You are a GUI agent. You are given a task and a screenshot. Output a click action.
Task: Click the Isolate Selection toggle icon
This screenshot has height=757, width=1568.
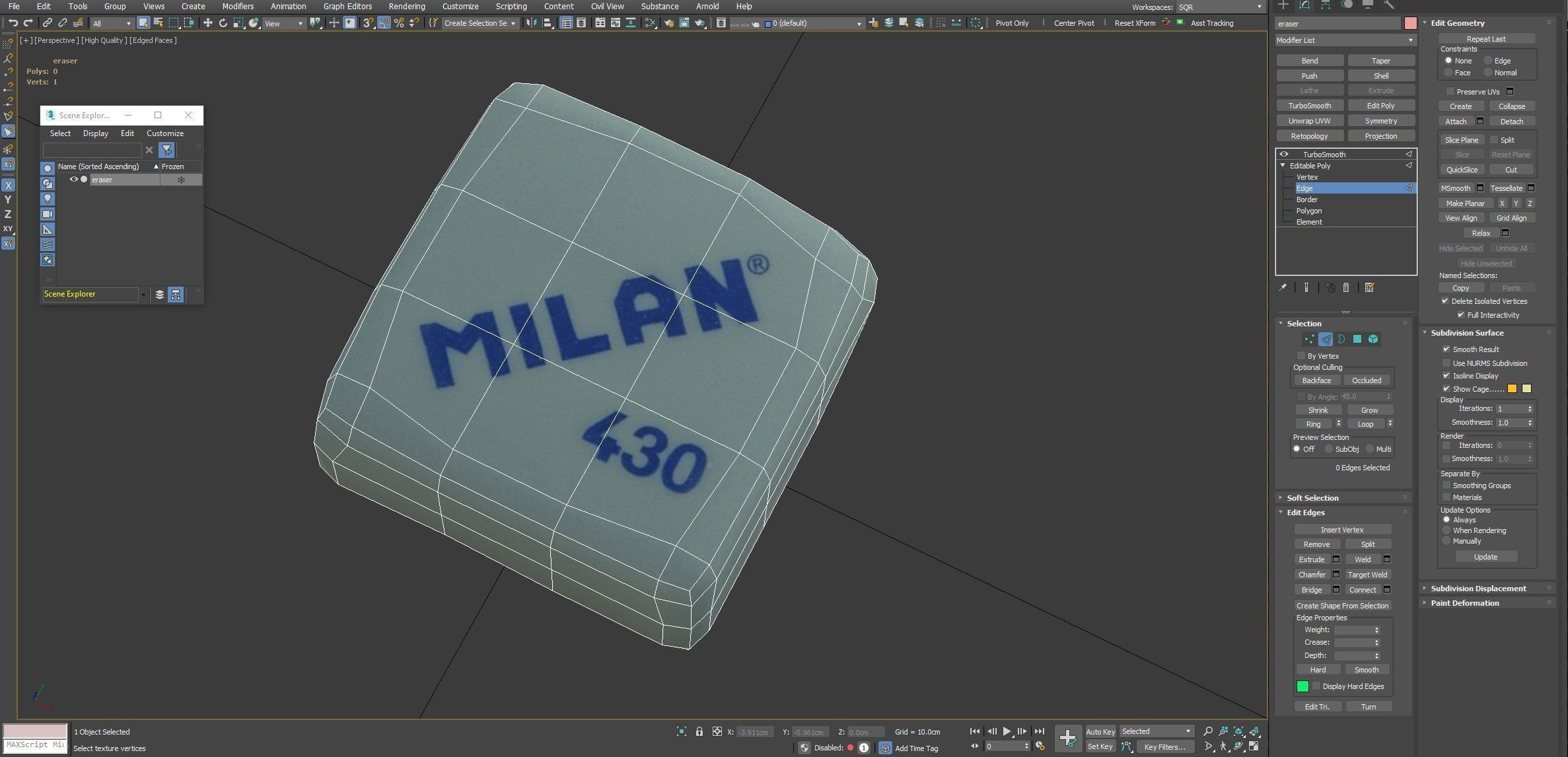(682, 731)
